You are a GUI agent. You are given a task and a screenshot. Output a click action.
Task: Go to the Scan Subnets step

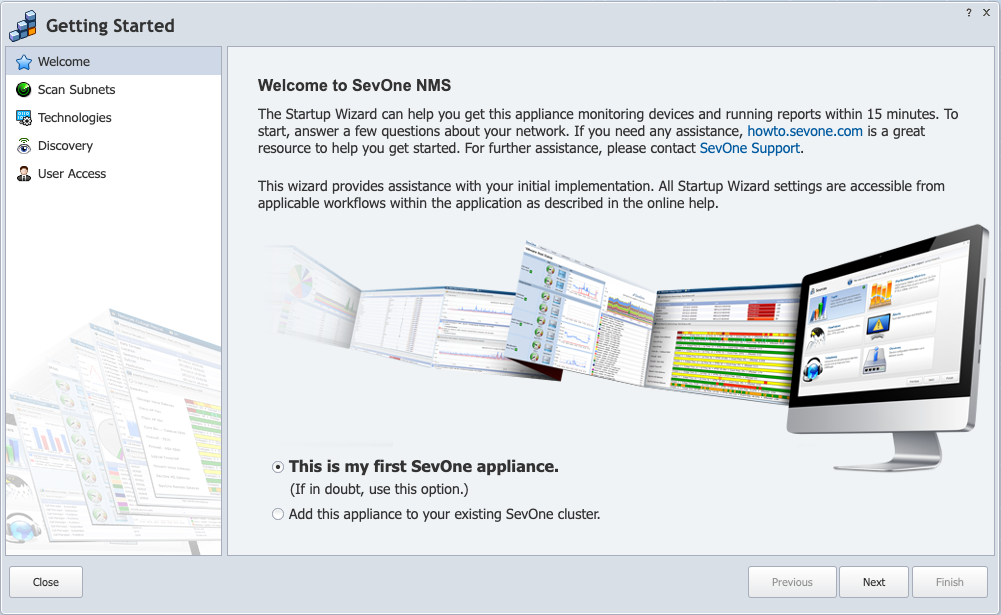pos(114,90)
